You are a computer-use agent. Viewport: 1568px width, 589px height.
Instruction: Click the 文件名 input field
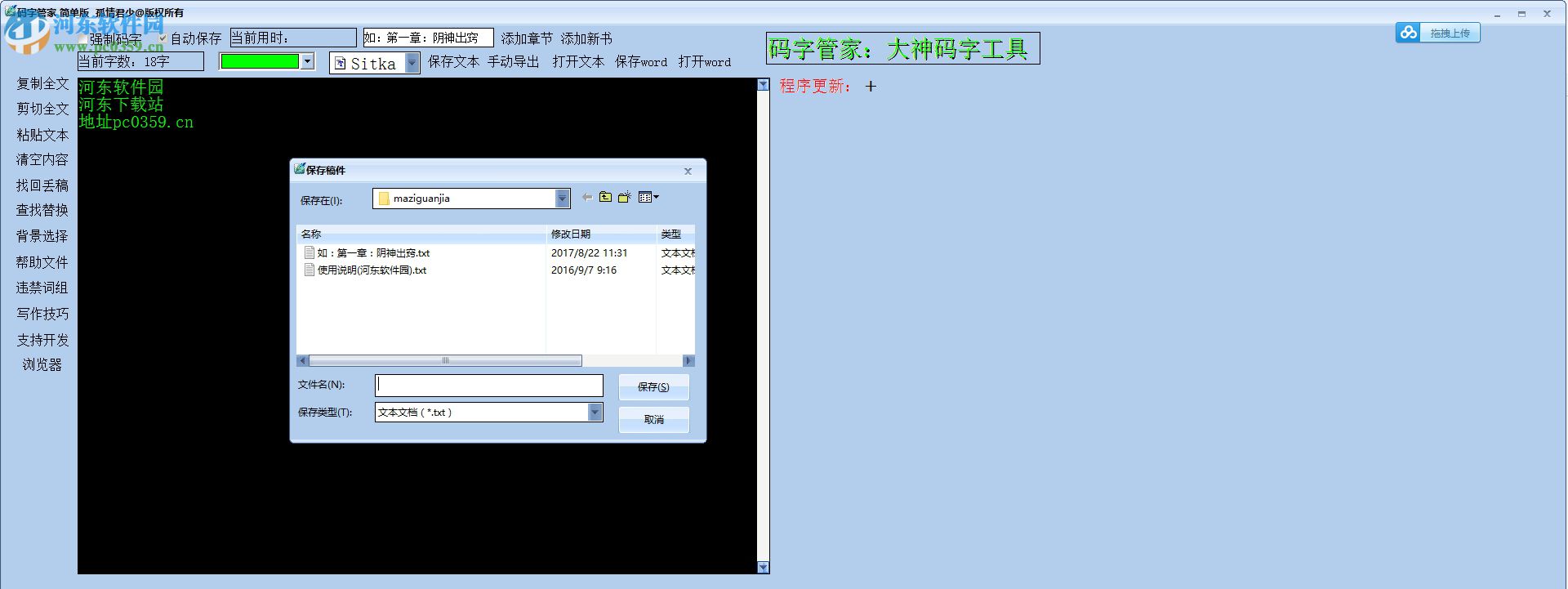[x=489, y=386]
